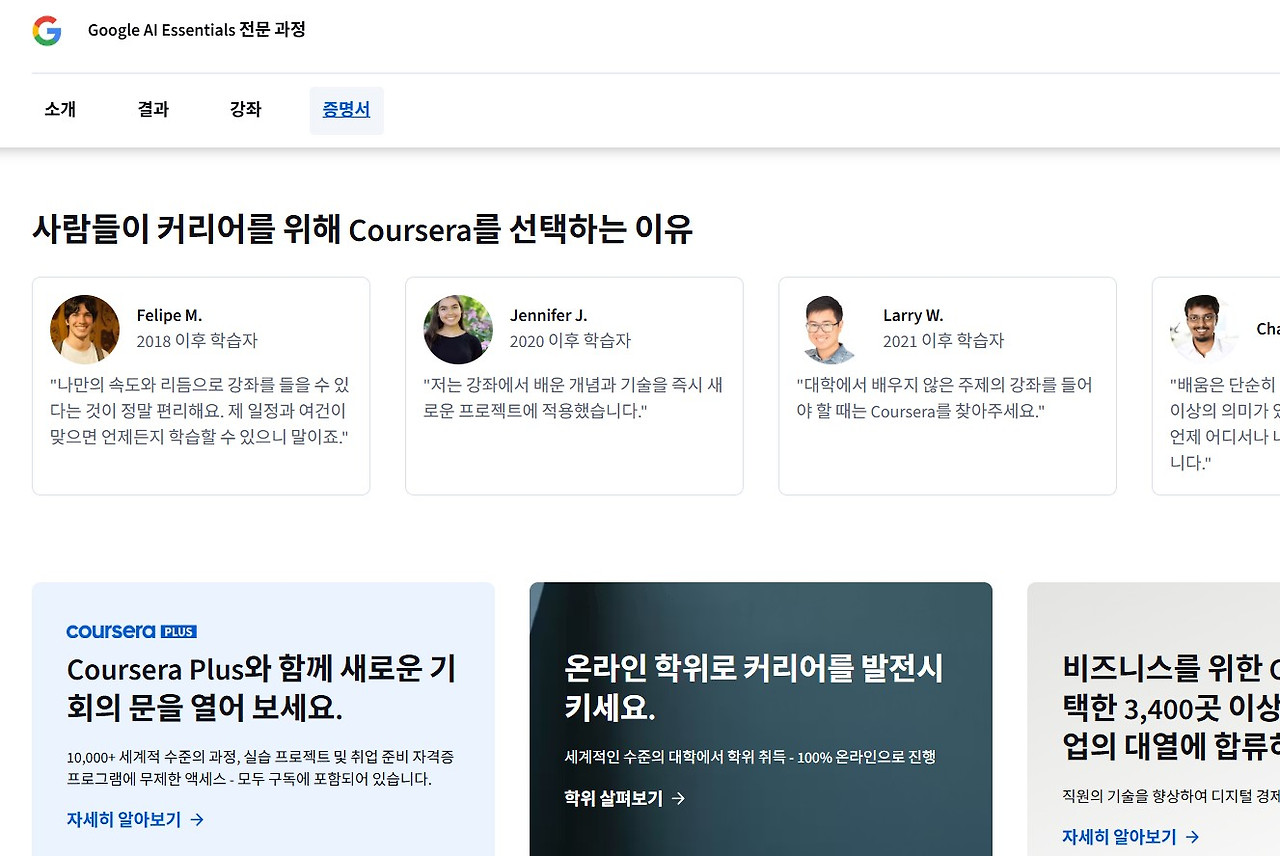Click the fourth learner's profile photo
This screenshot has height=856, width=1280.
click(x=1204, y=329)
